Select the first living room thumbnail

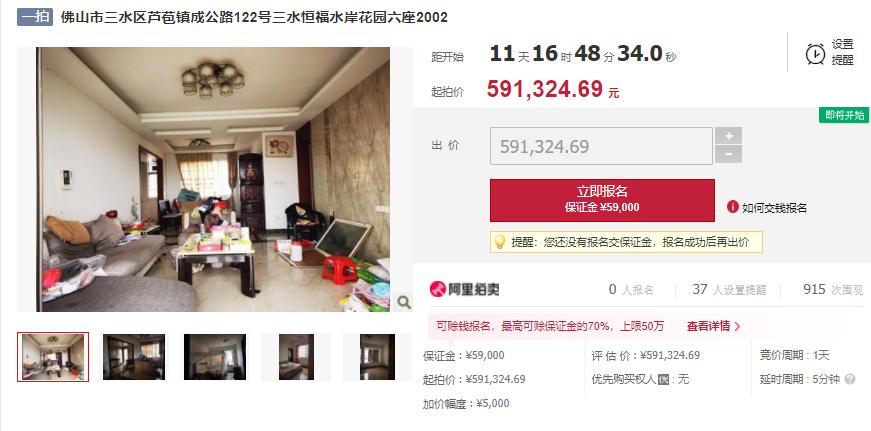click(x=53, y=357)
